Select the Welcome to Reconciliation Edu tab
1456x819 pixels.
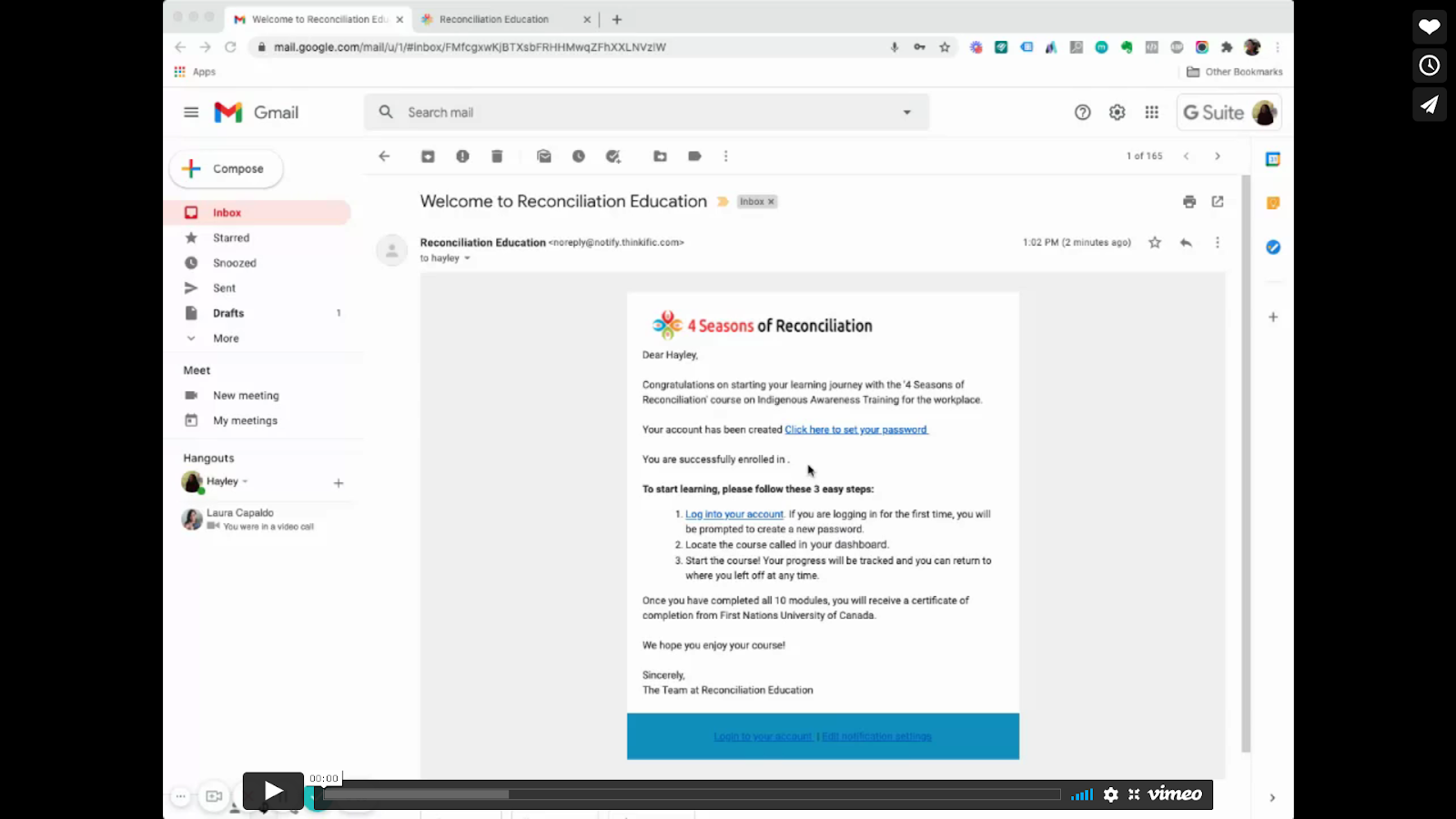coord(318,19)
